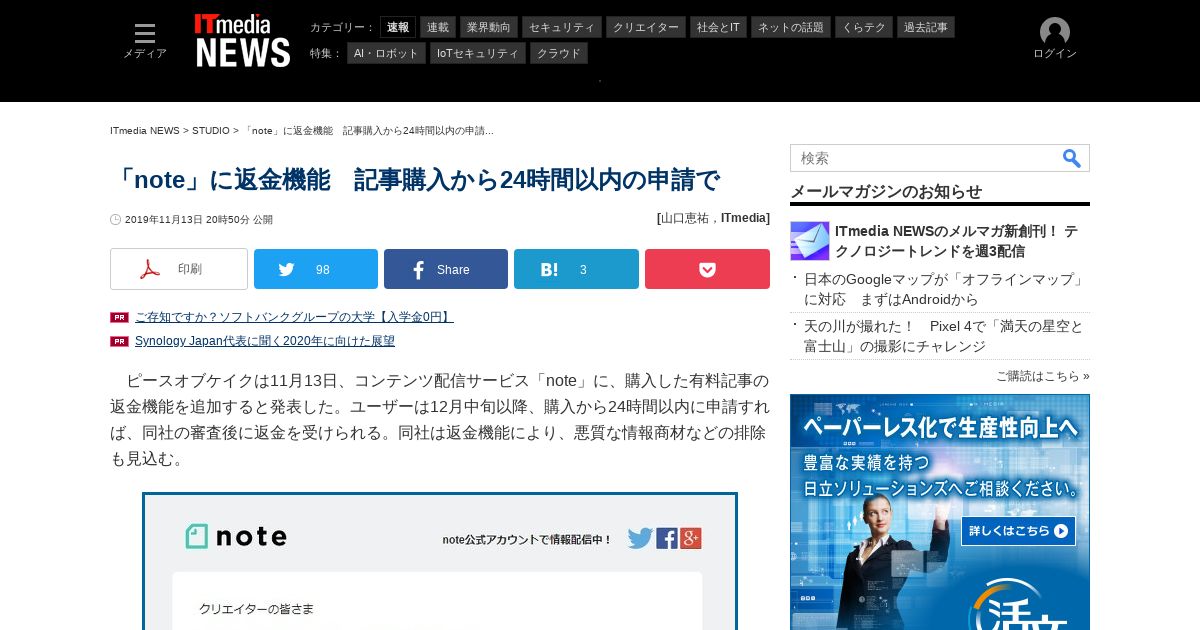Image resolution: width=1200 pixels, height=630 pixels.
Task: Open the 過去記事 category
Action: [926, 27]
